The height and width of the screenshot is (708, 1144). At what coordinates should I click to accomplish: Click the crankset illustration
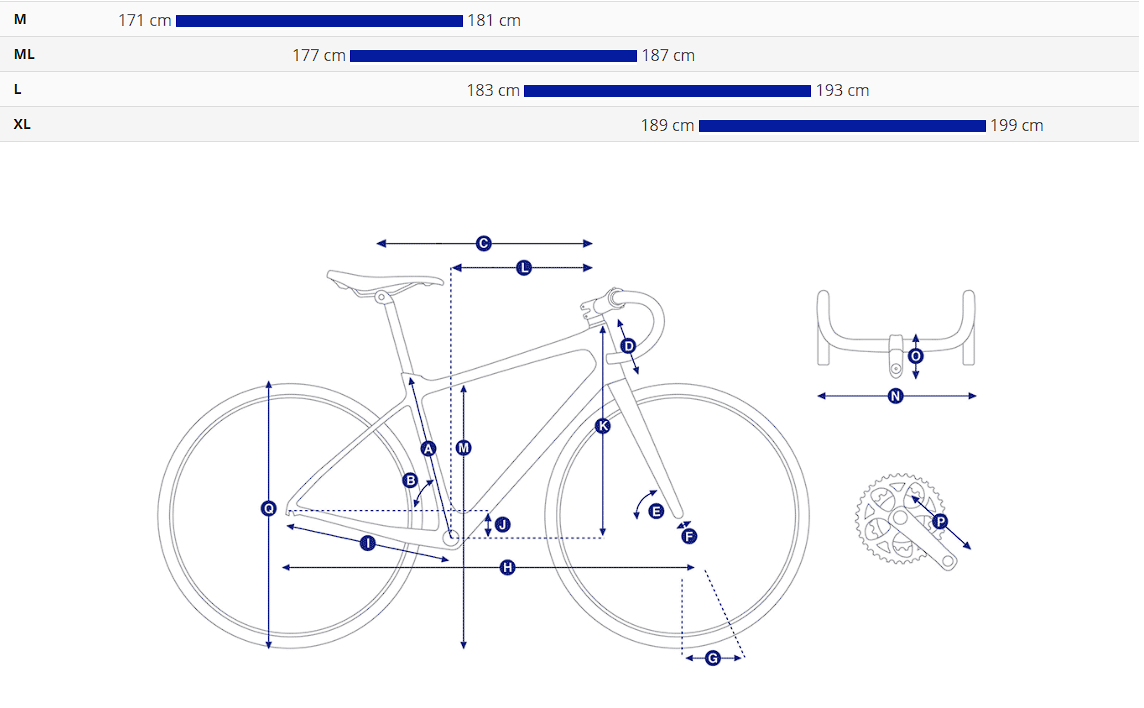pos(900,520)
